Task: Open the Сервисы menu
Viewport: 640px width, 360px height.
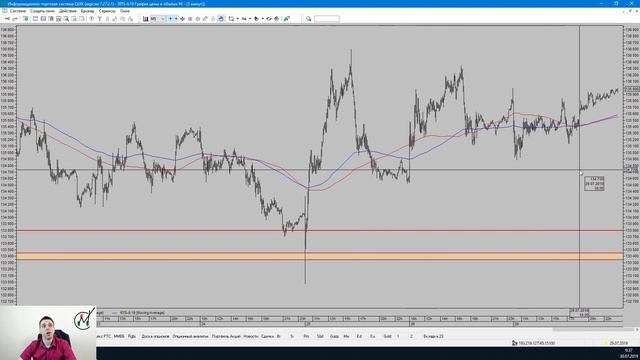Action: click(x=107, y=11)
